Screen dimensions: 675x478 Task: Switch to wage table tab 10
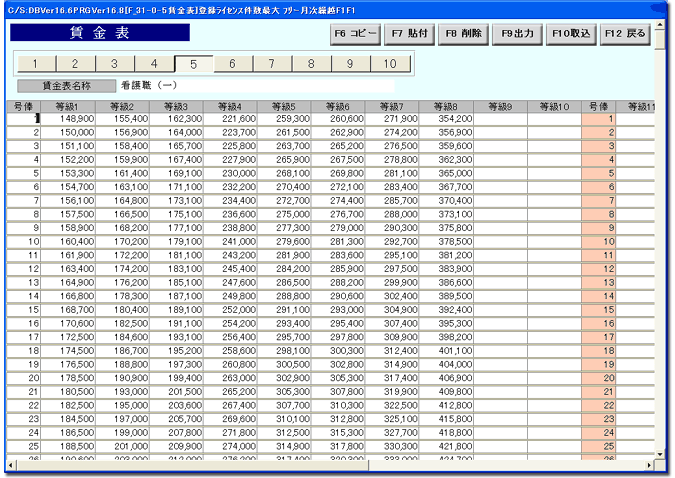click(390, 64)
